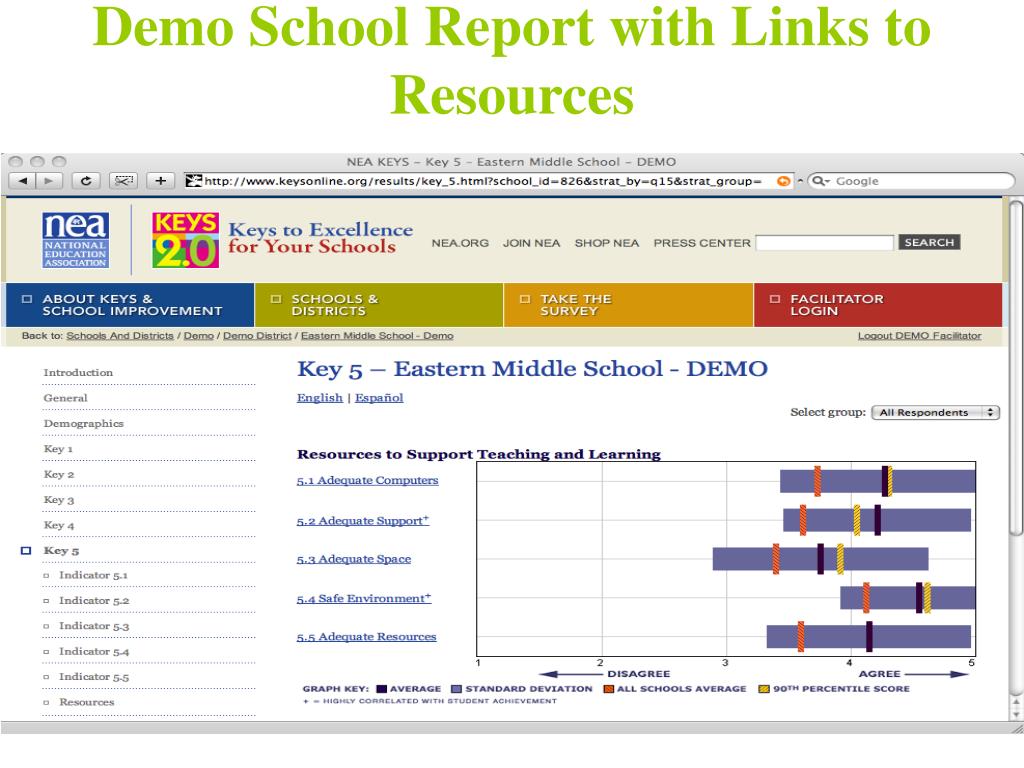Click the browser Forward arrow button
1024x768 pixels.
click(x=49, y=181)
